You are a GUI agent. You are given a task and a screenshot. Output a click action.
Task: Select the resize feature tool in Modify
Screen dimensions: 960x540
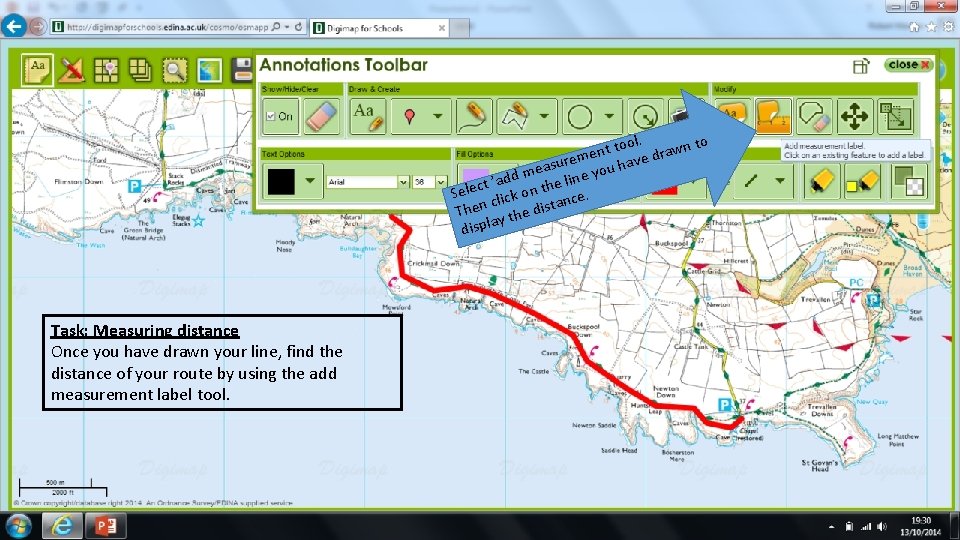click(895, 116)
